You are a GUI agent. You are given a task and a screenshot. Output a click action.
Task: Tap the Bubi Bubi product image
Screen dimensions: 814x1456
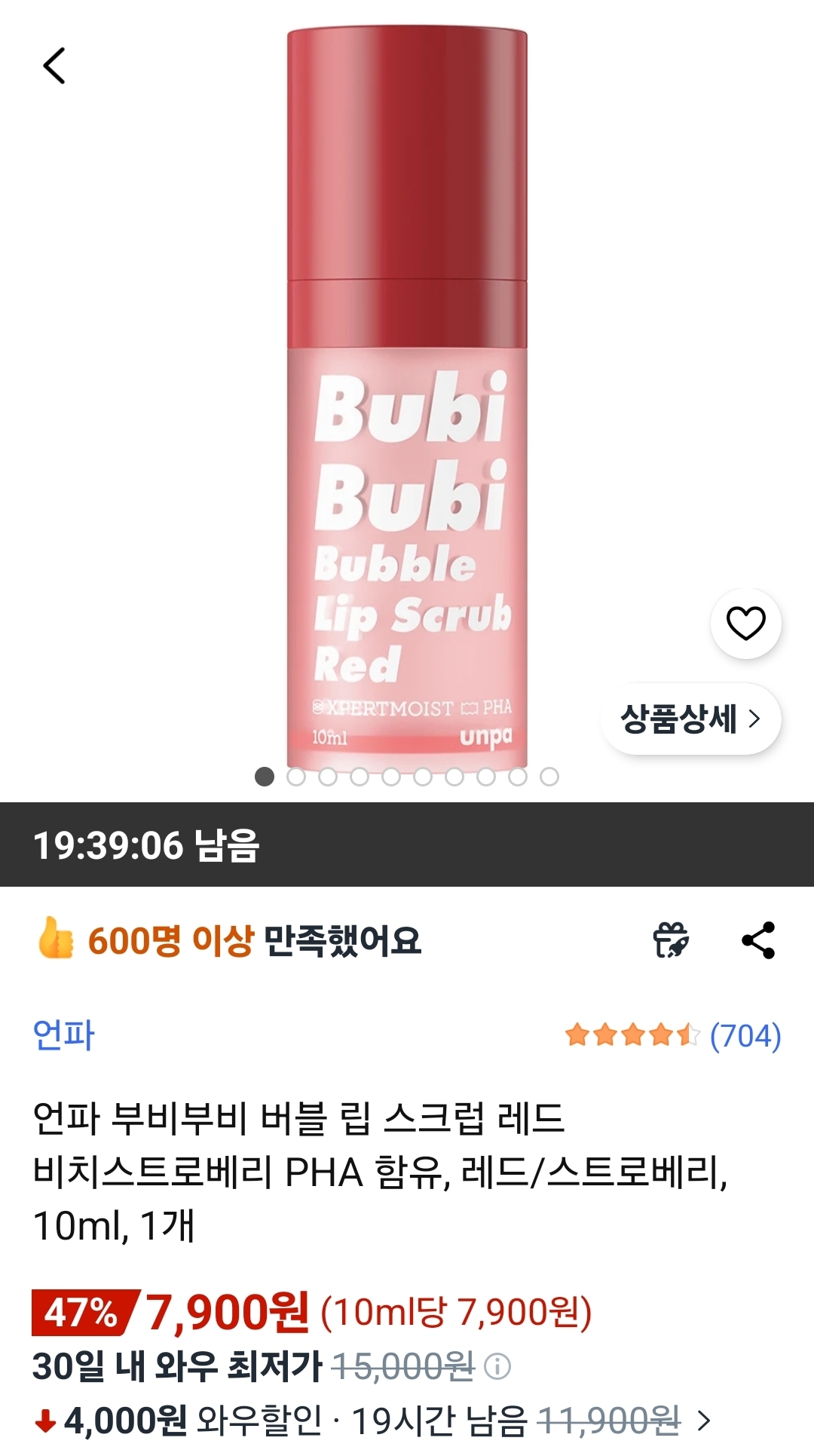[407, 396]
